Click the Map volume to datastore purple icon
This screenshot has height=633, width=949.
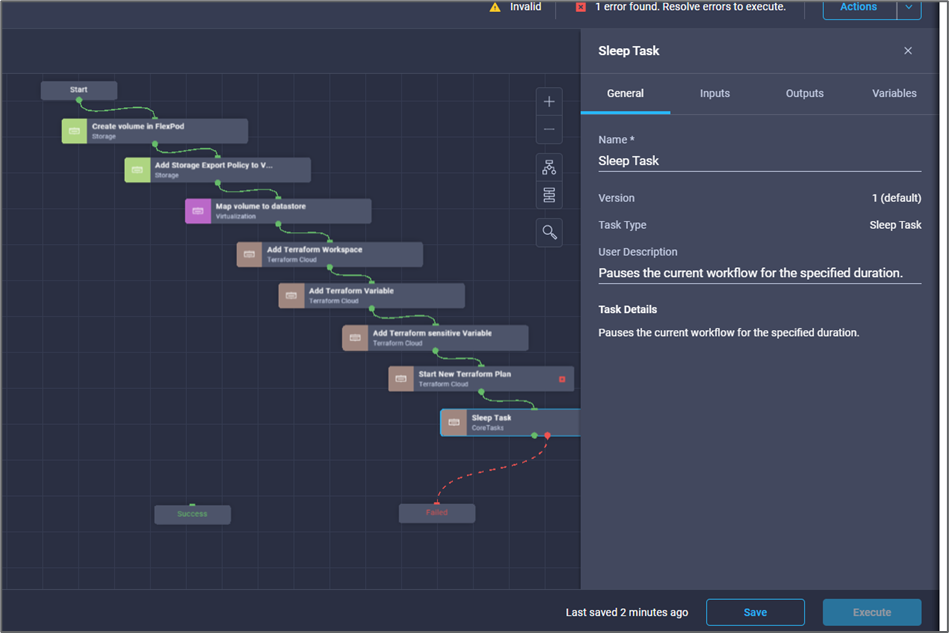(x=198, y=211)
